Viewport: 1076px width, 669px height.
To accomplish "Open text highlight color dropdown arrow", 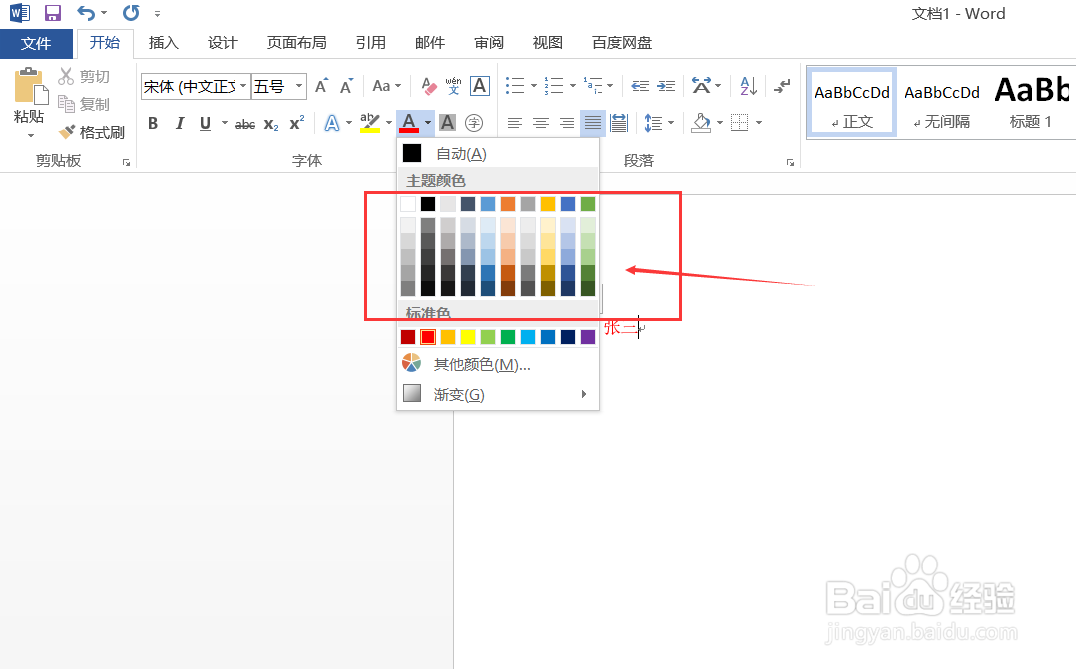I will click(388, 123).
